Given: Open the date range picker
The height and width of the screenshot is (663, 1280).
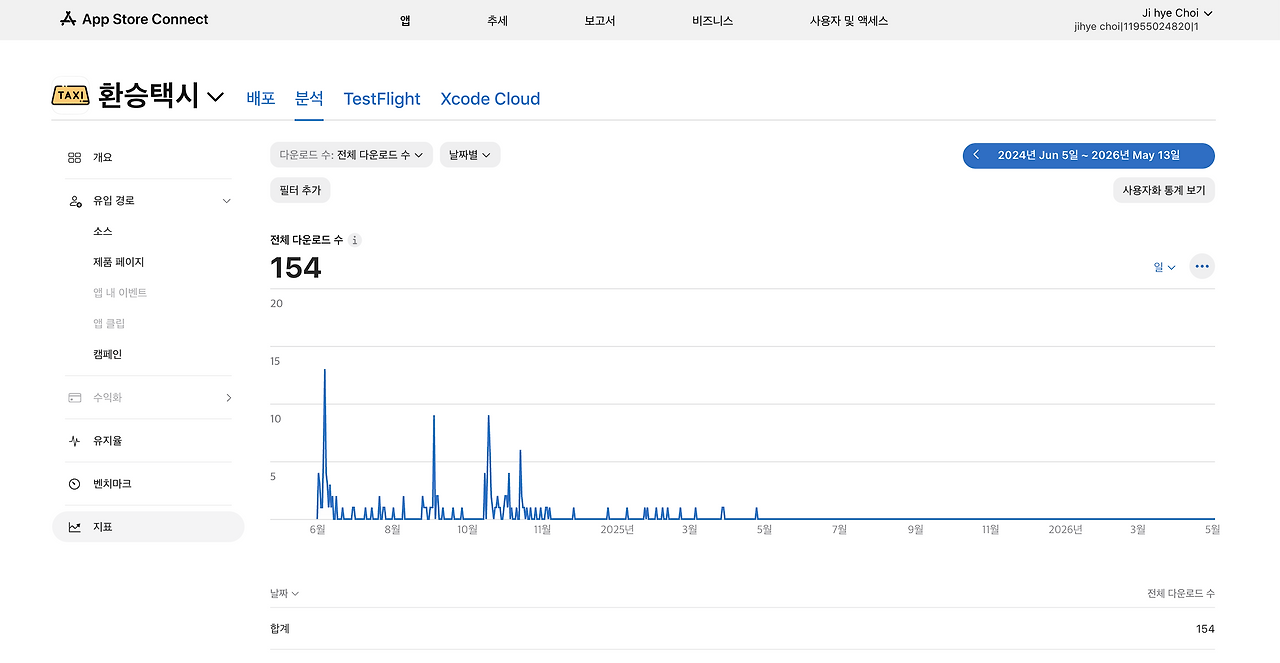Looking at the screenshot, I should tap(1089, 155).
